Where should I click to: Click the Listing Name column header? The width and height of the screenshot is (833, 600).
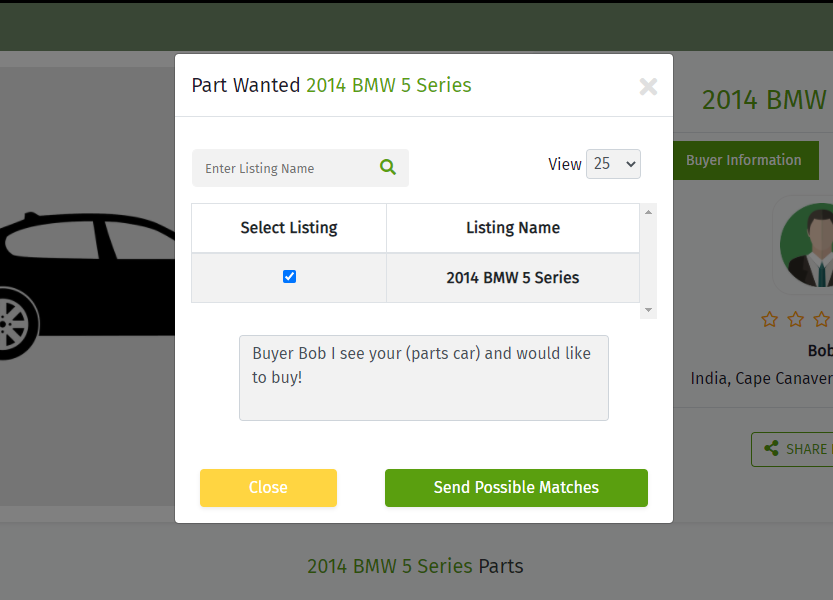pos(512,228)
